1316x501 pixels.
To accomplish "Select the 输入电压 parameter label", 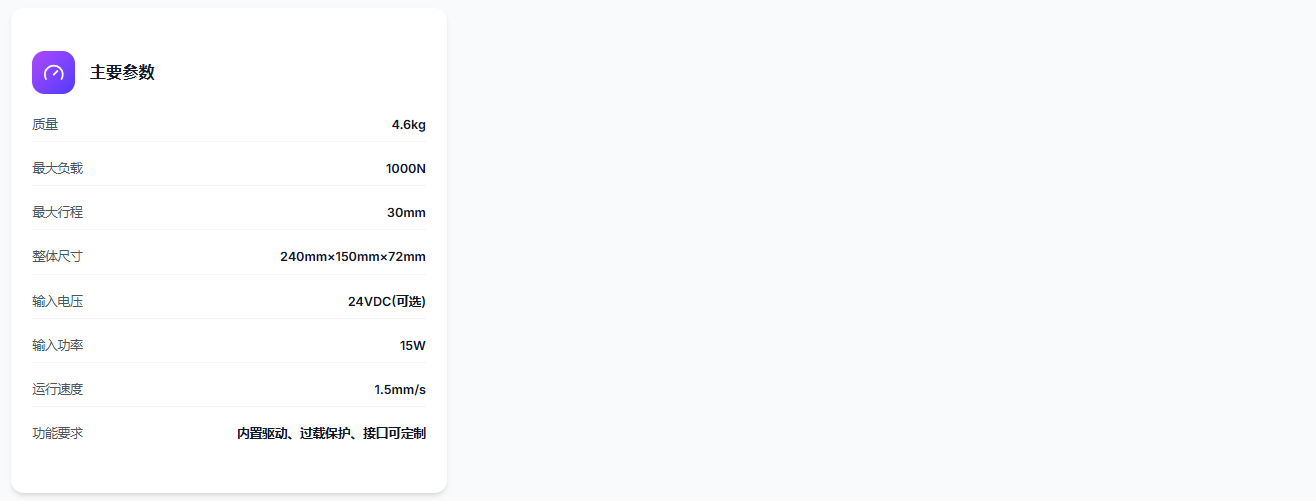I will pos(57,301).
